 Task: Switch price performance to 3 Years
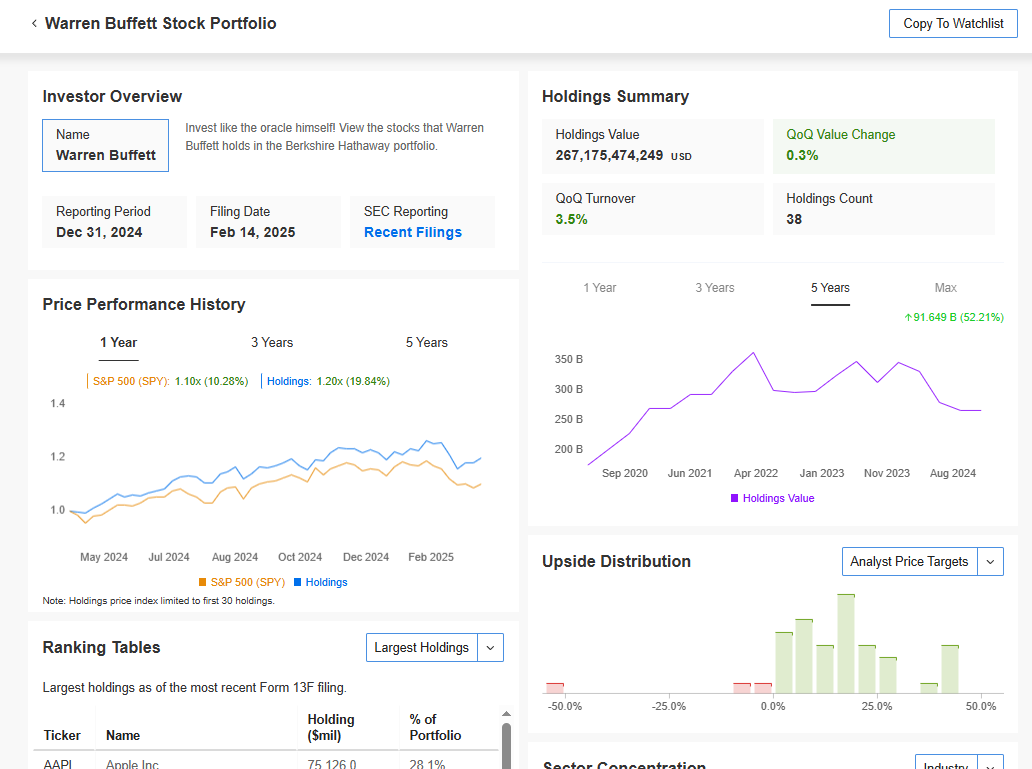pyautogui.click(x=272, y=342)
